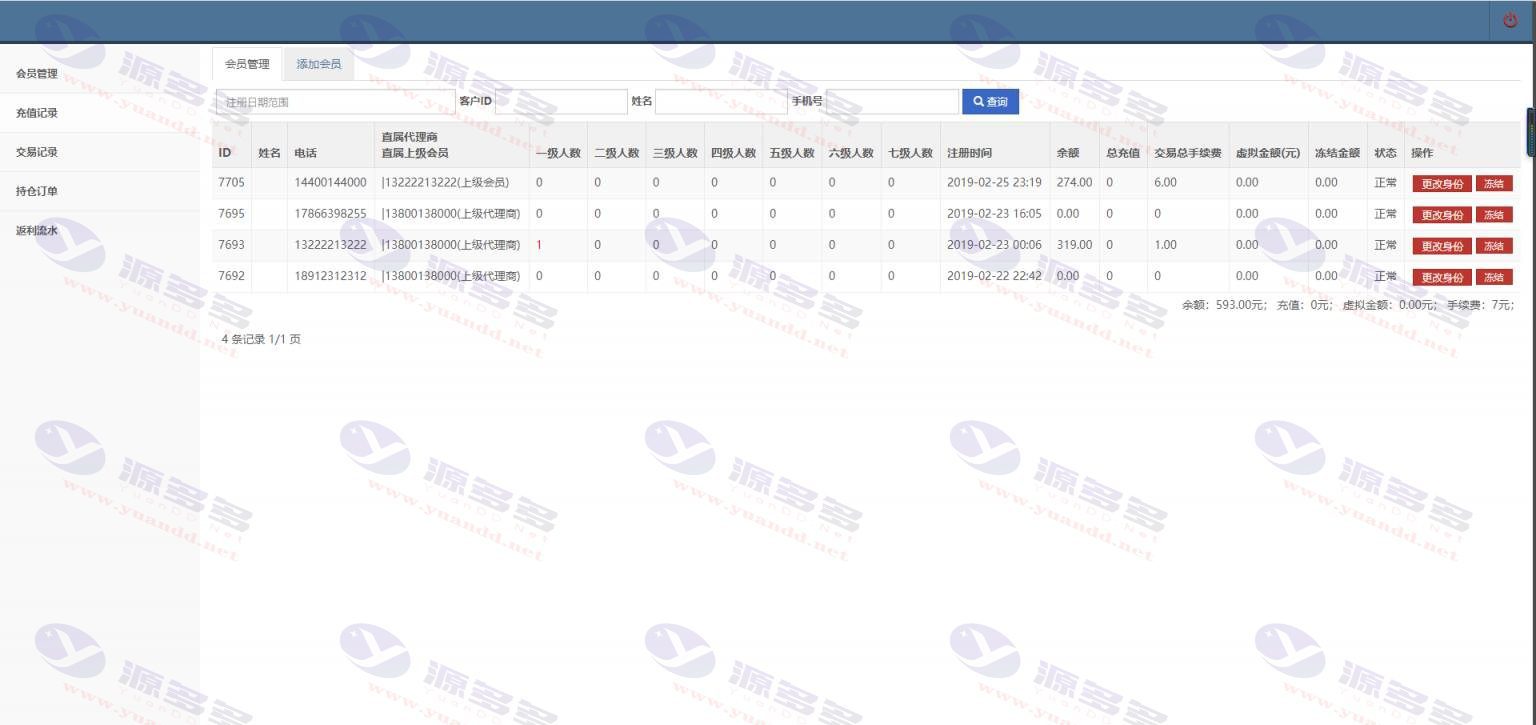The width and height of the screenshot is (1536, 725).
Task: Click the 电话 column header
Action: (x=305, y=153)
